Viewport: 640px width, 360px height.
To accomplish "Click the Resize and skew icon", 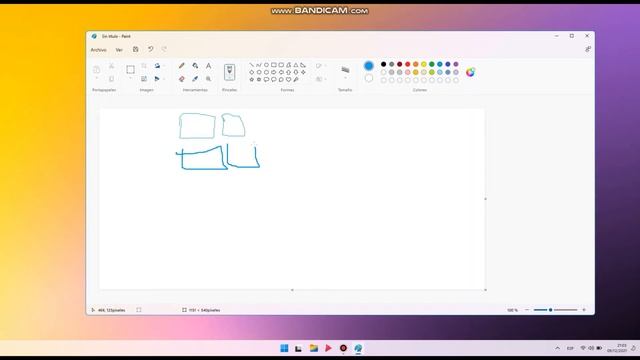I will coord(144,79).
